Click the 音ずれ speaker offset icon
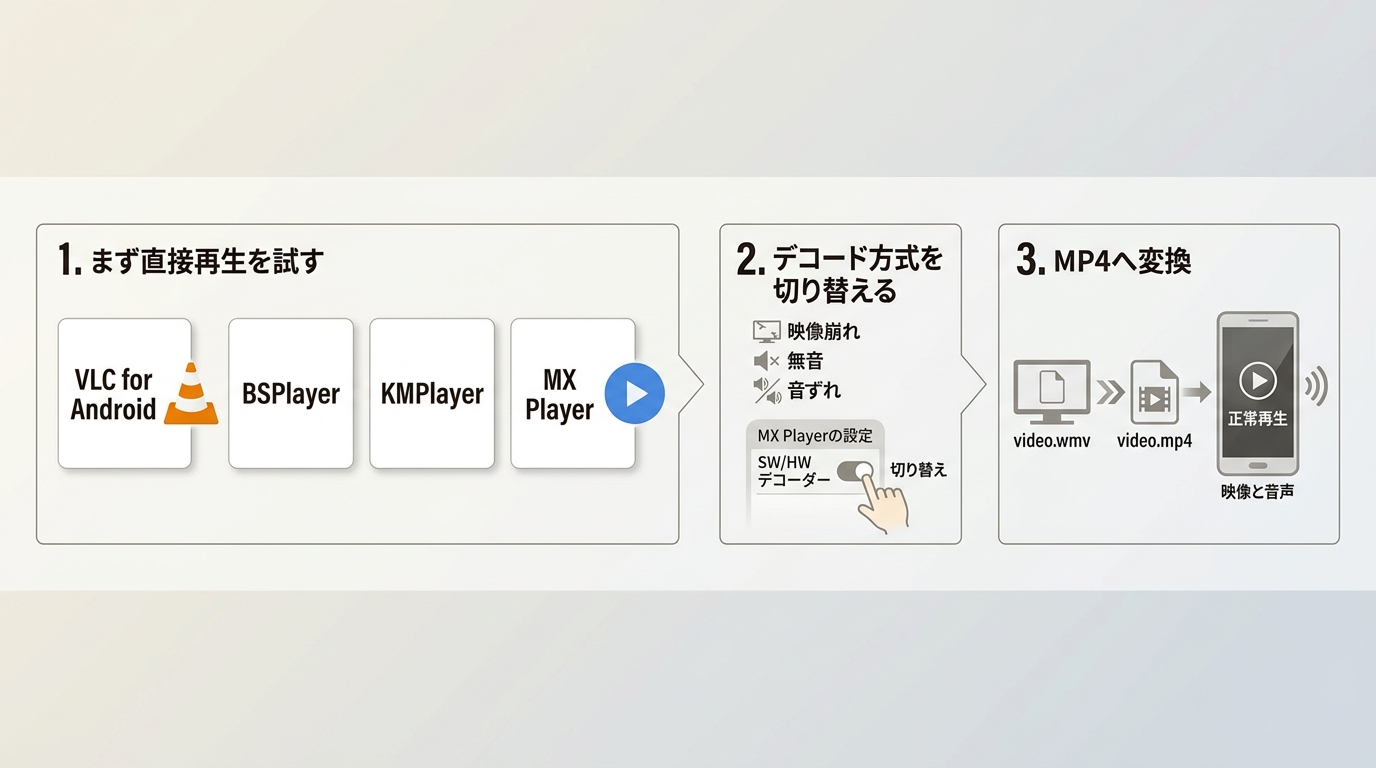This screenshot has height=768, width=1376. pos(767,390)
